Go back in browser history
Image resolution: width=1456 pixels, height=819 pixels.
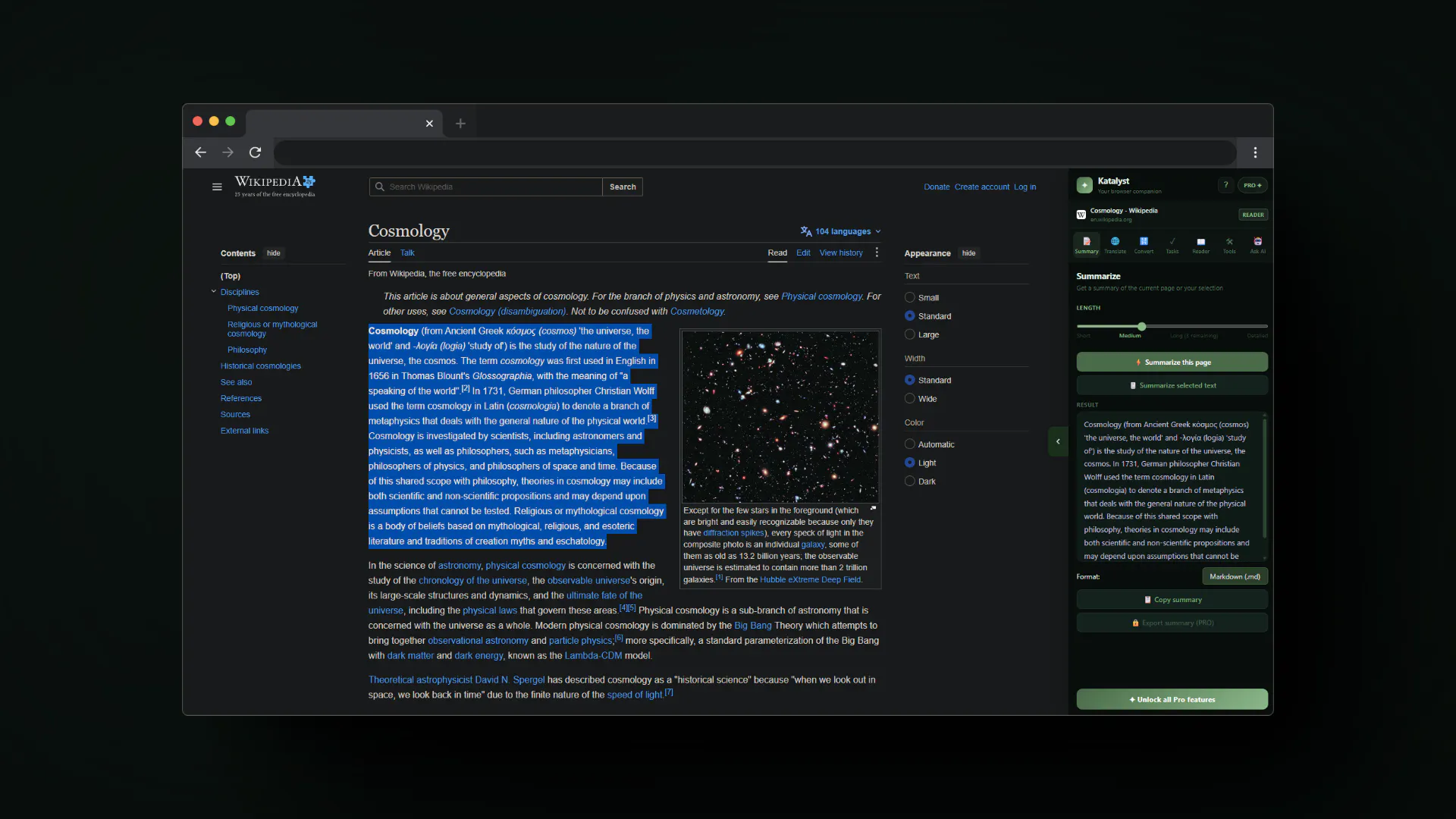click(x=200, y=152)
